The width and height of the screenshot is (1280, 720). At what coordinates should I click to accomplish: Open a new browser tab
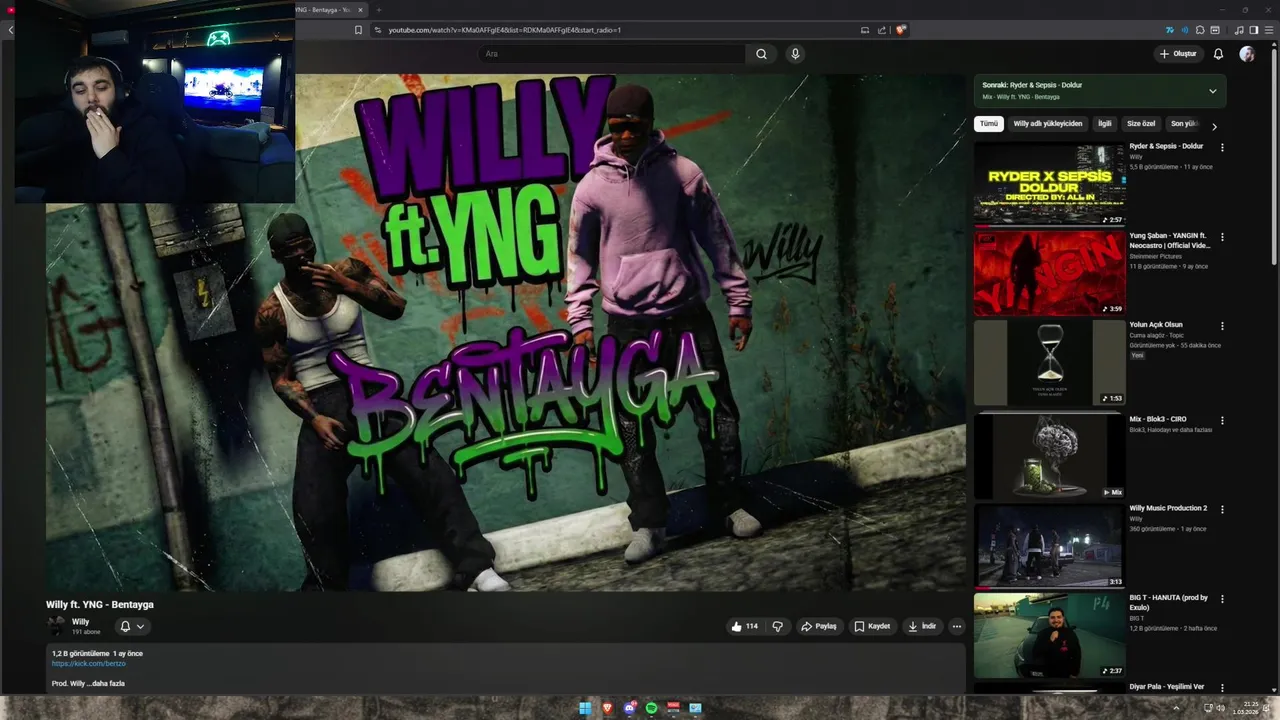[378, 10]
